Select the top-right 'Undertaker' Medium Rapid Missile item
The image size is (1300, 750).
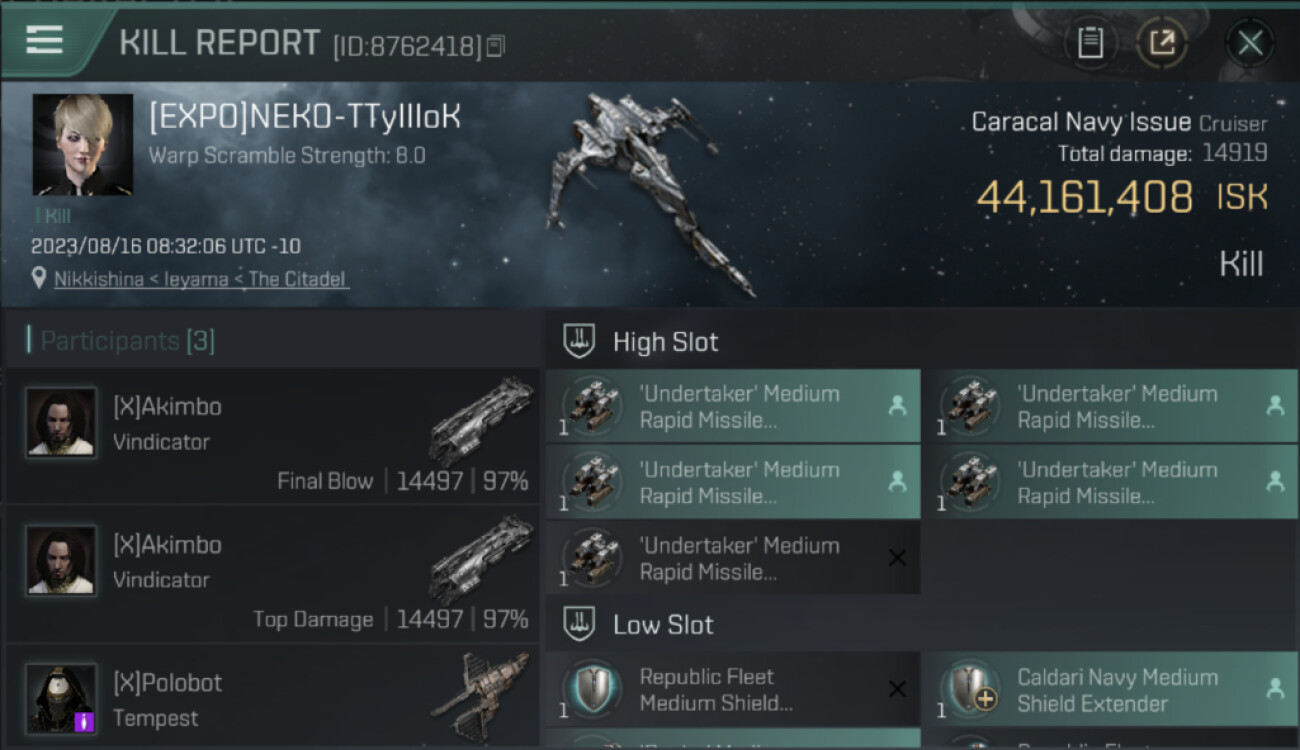coord(1110,406)
